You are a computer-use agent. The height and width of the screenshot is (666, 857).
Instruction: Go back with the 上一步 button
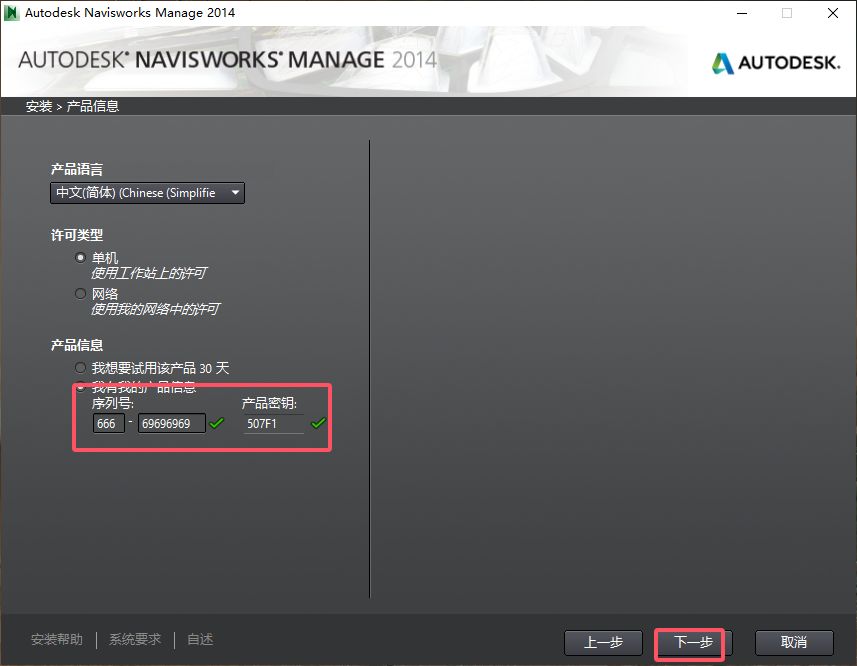pyautogui.click(x=603, y=643)
